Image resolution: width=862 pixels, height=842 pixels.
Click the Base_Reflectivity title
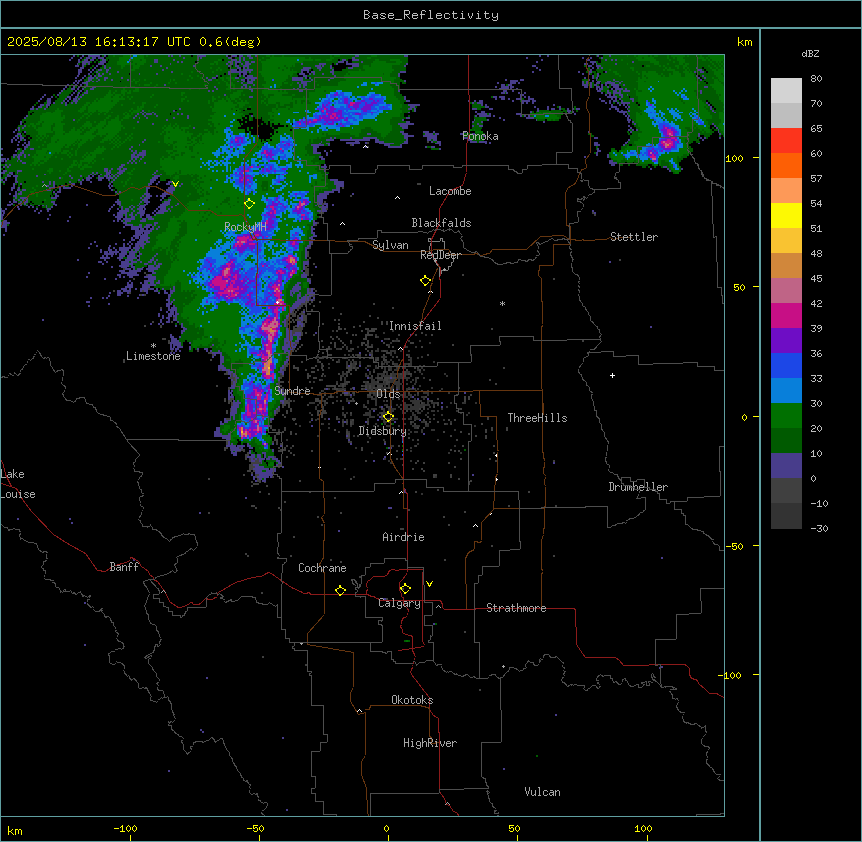coord(431,15)
